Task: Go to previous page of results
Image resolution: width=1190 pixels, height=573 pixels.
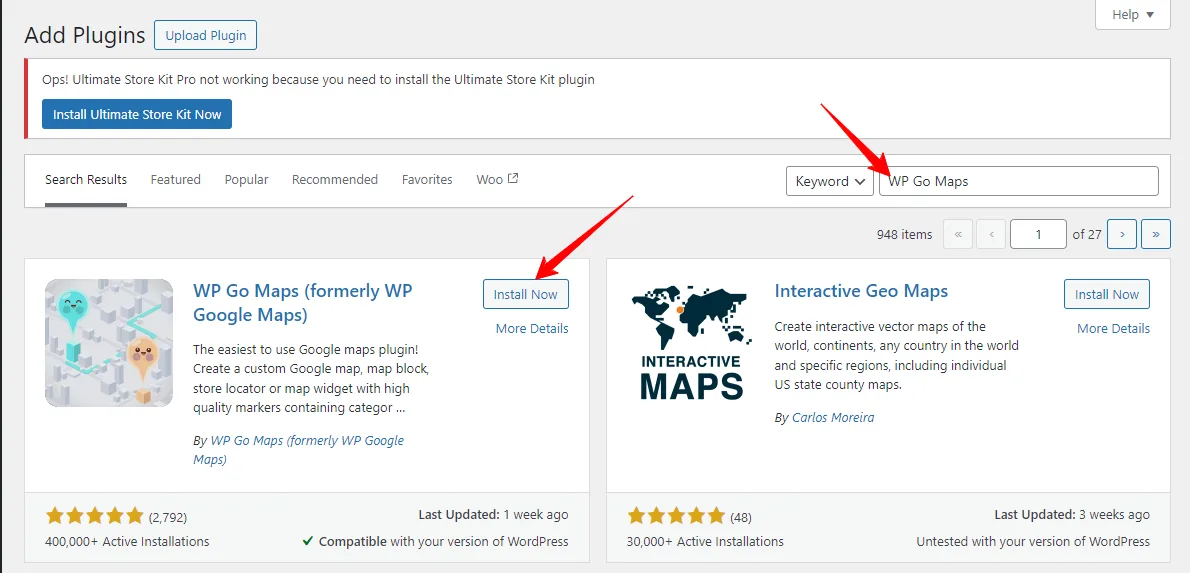Action: (991, 235)
